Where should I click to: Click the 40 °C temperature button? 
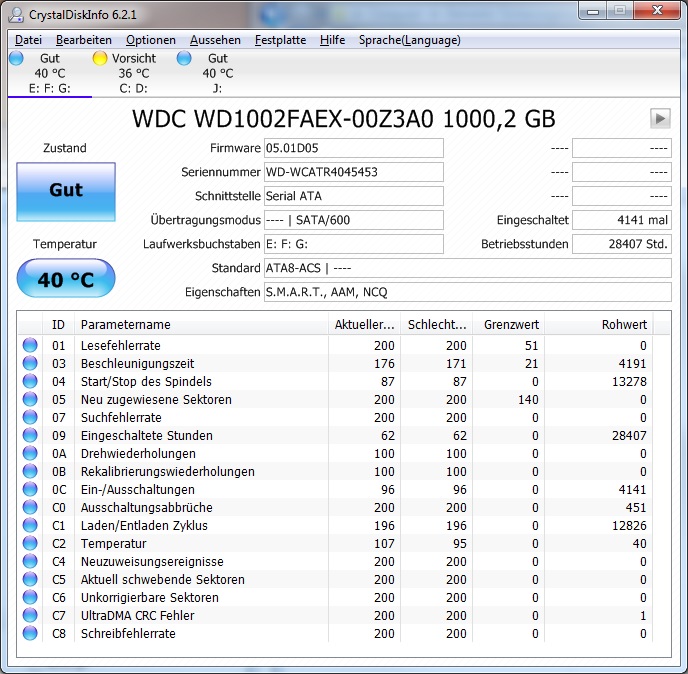click(66, 278)
